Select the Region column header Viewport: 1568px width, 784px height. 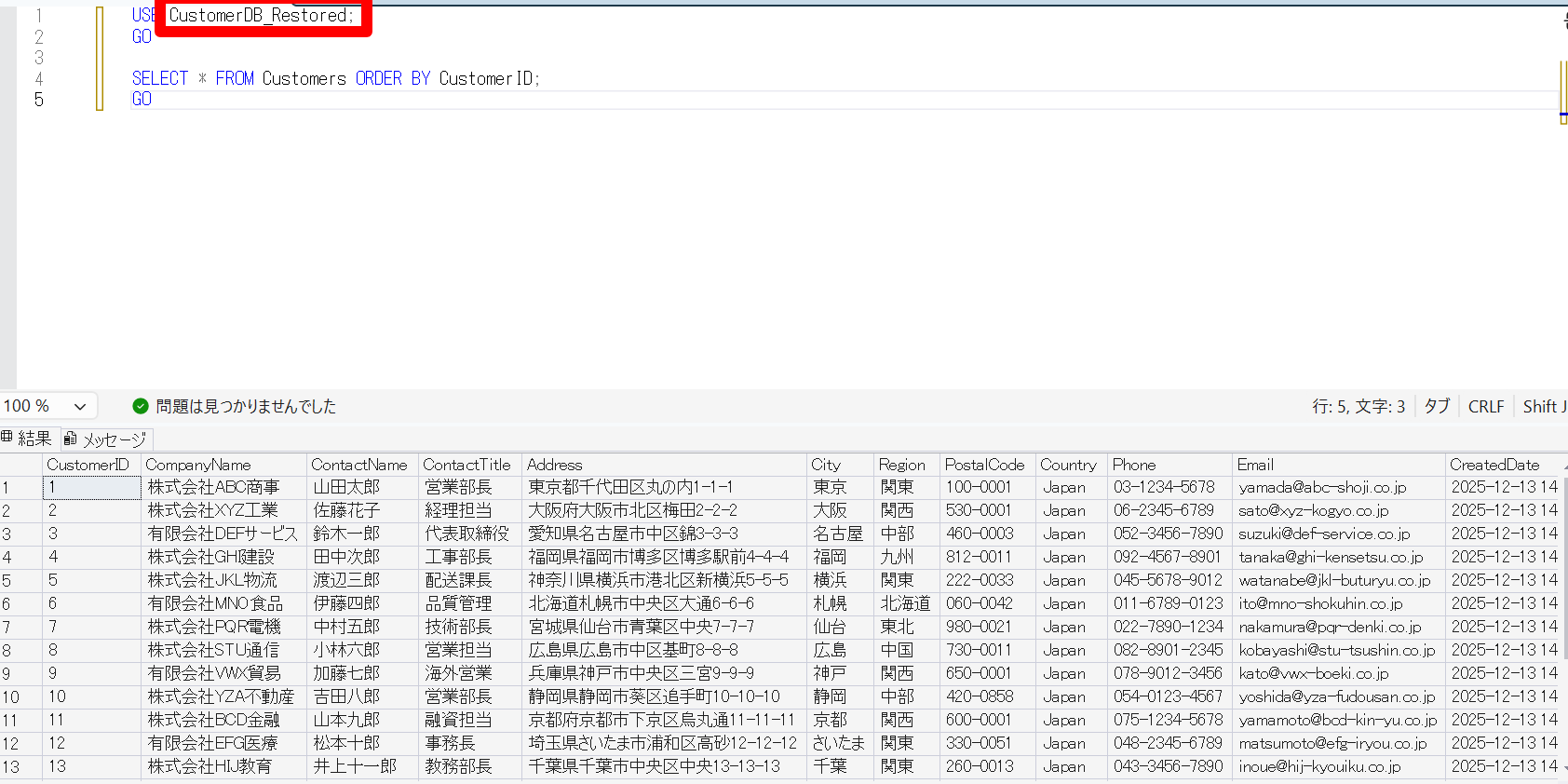coord(907,465)
